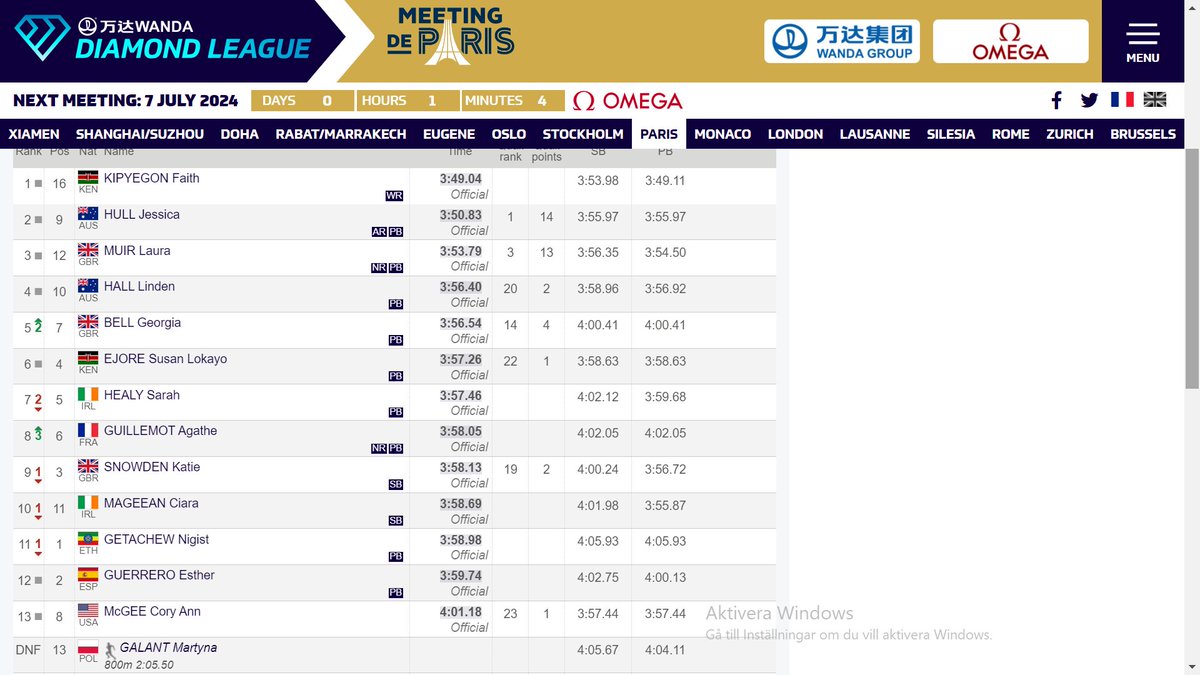Image resolution: width=1200 pixels, height=675 pixels.
Task: Select the STOCKHOLM meeting tab
Action: (583, 134)
